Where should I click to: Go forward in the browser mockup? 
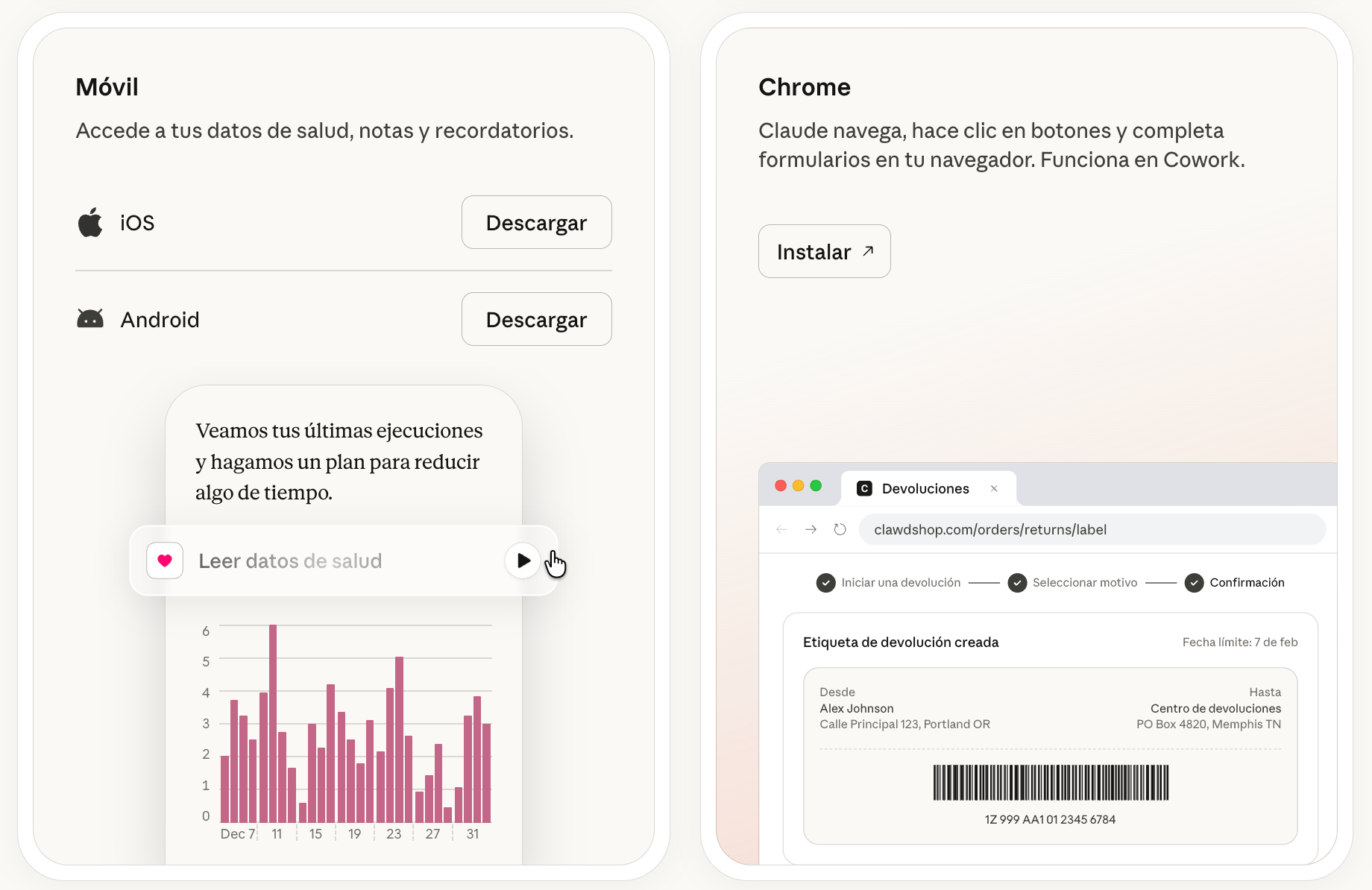(x=811, y=529)
